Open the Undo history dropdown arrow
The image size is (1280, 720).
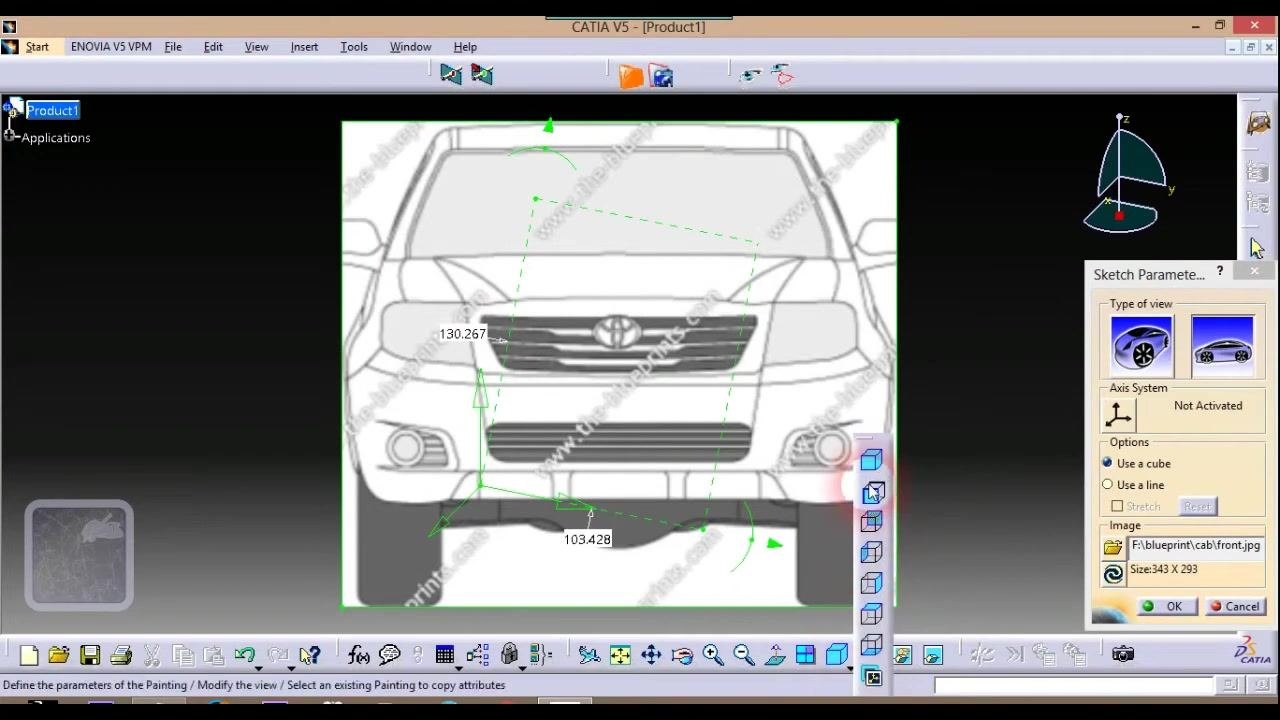click(258, 667)
